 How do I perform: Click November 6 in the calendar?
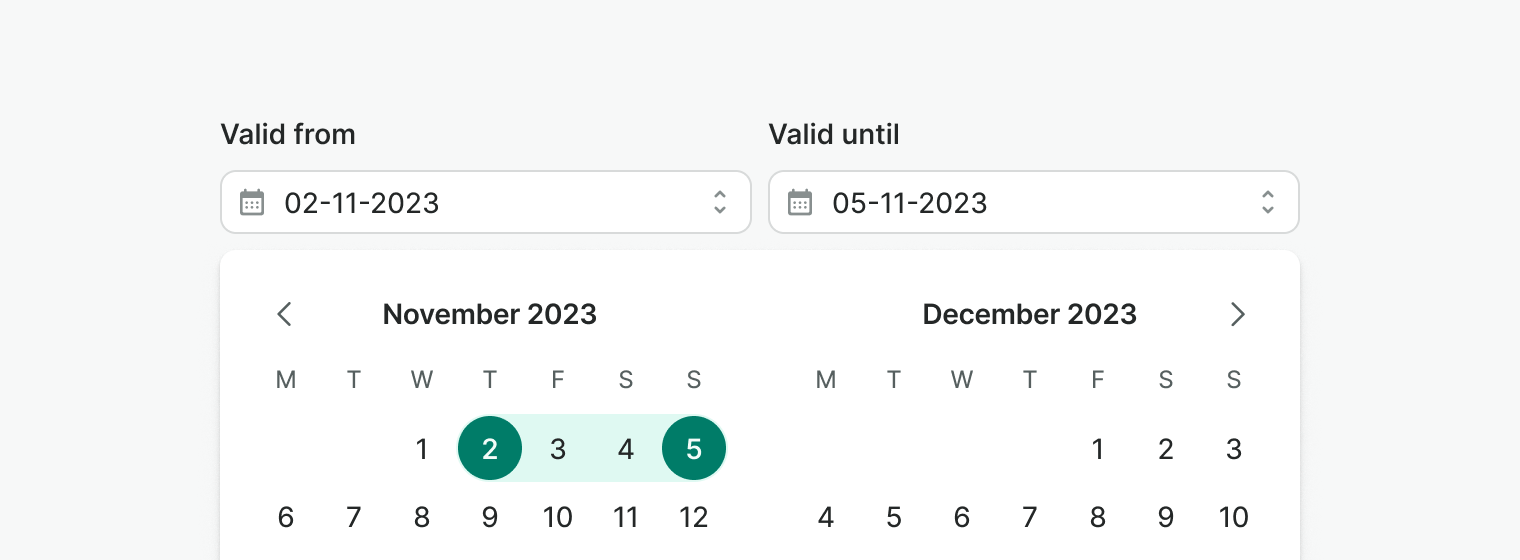(x=286, y=517)
